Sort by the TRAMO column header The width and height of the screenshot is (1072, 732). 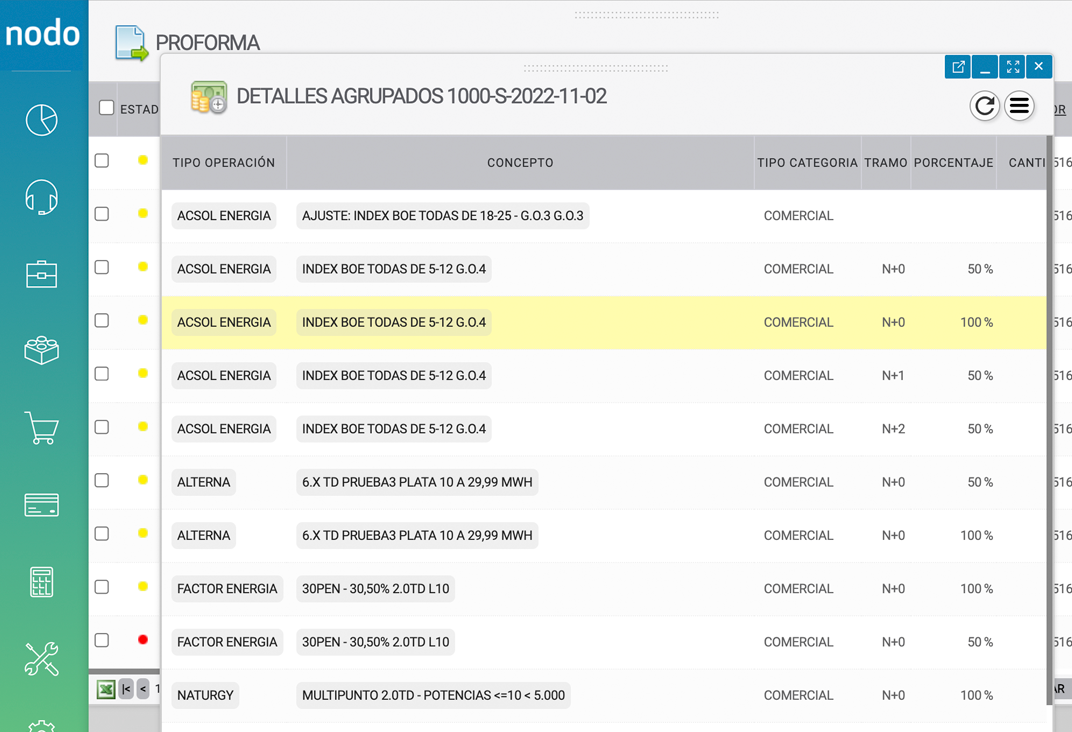(886, 163)
